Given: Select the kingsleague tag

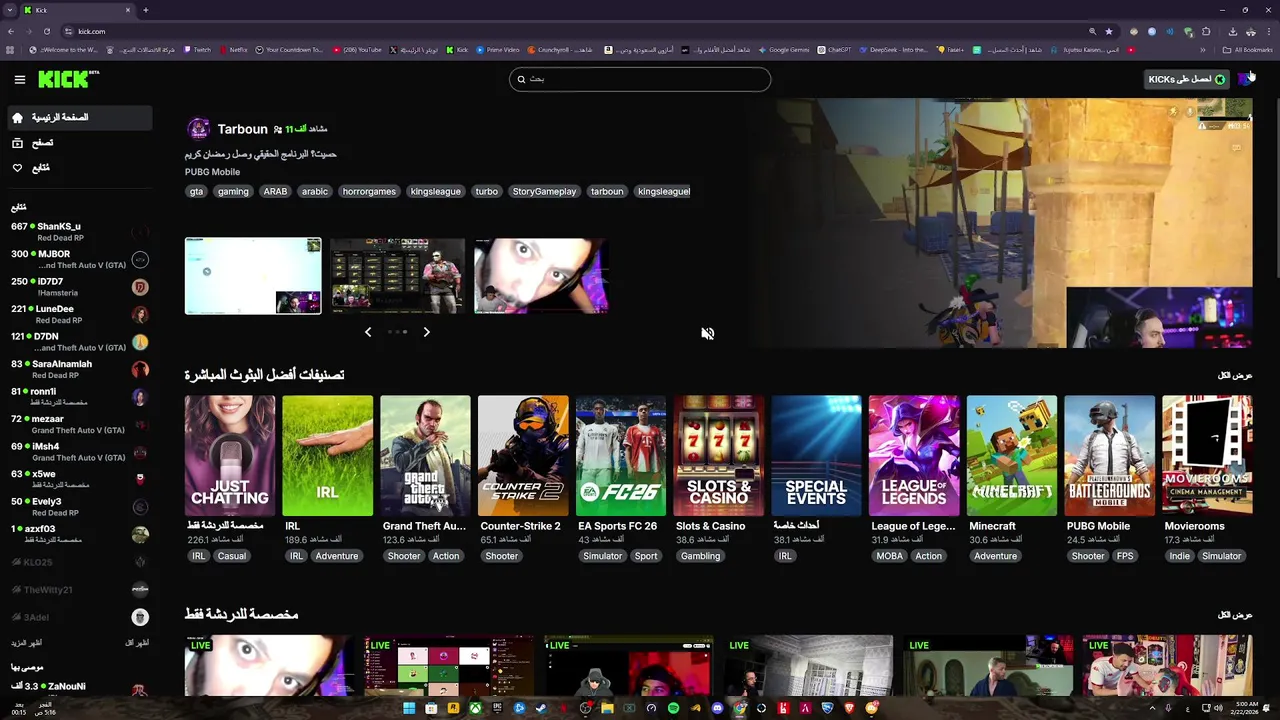Looking at the screenshot, I should (x=436, y=191).
